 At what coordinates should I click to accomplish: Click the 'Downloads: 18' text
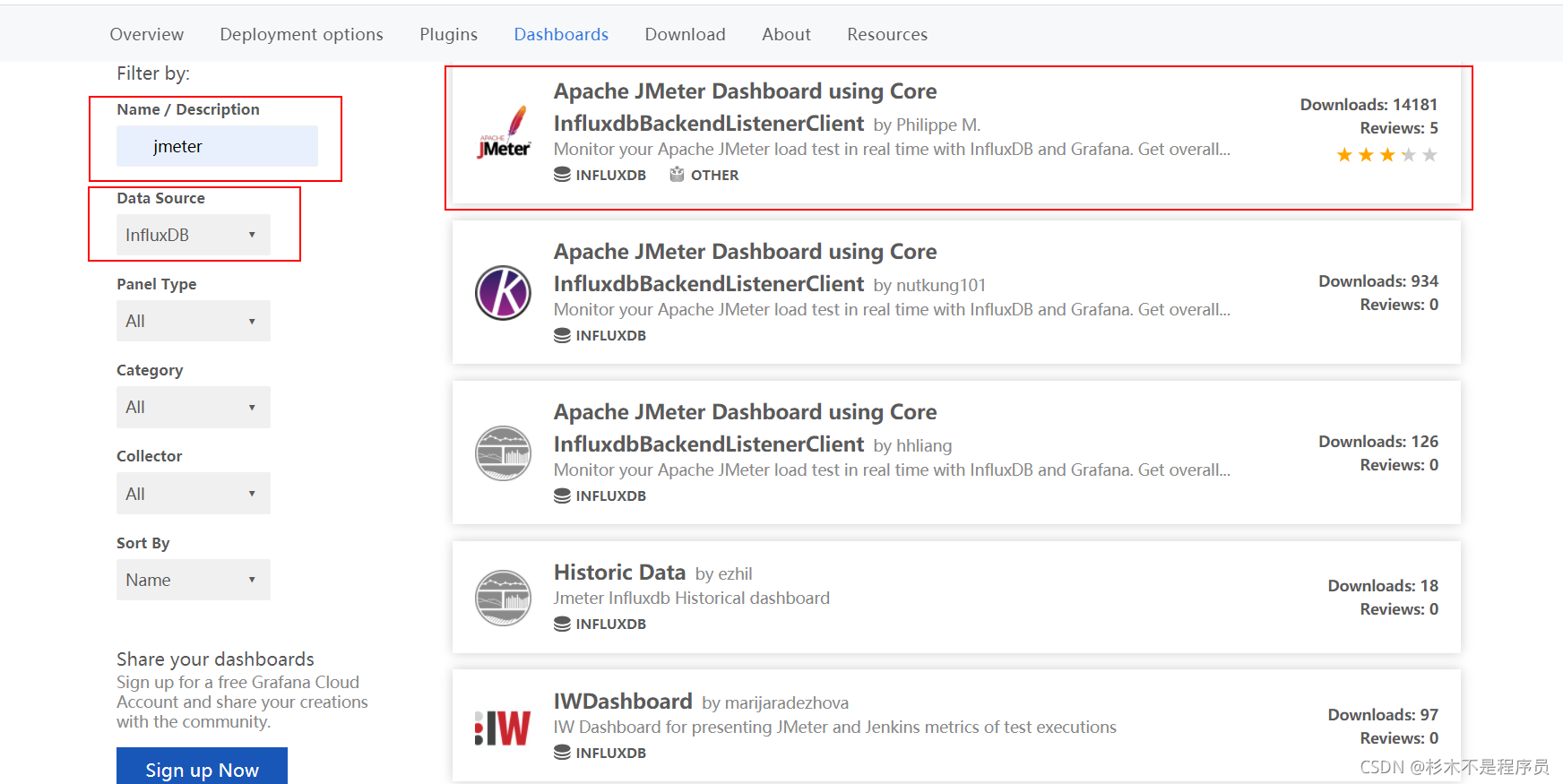[1383, 586]
